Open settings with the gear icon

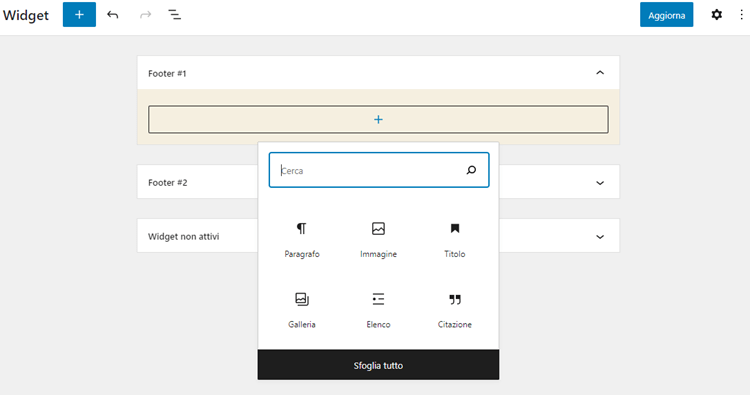(717, 15)
